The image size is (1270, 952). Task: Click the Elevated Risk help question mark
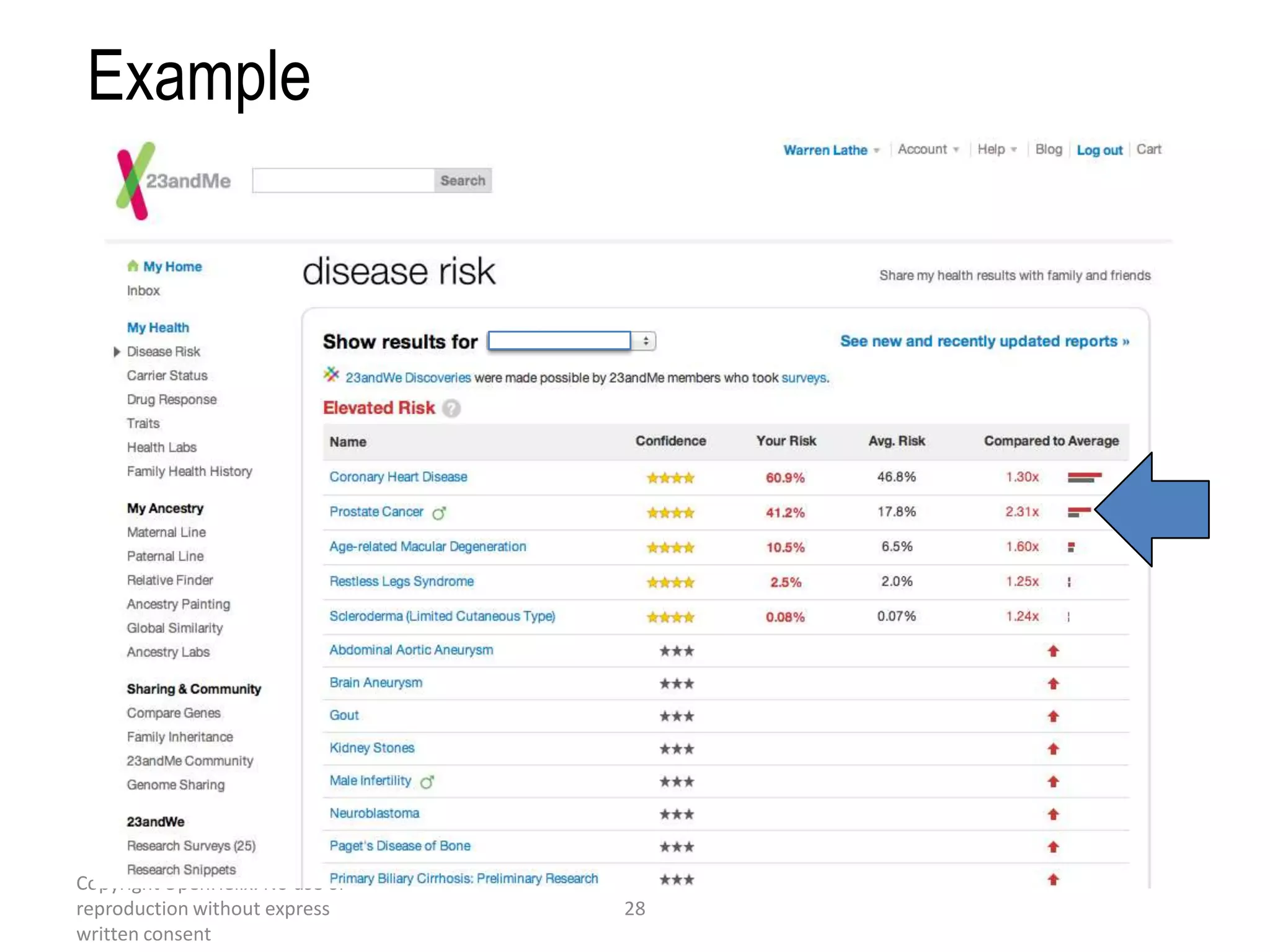[x=451, y=408]
